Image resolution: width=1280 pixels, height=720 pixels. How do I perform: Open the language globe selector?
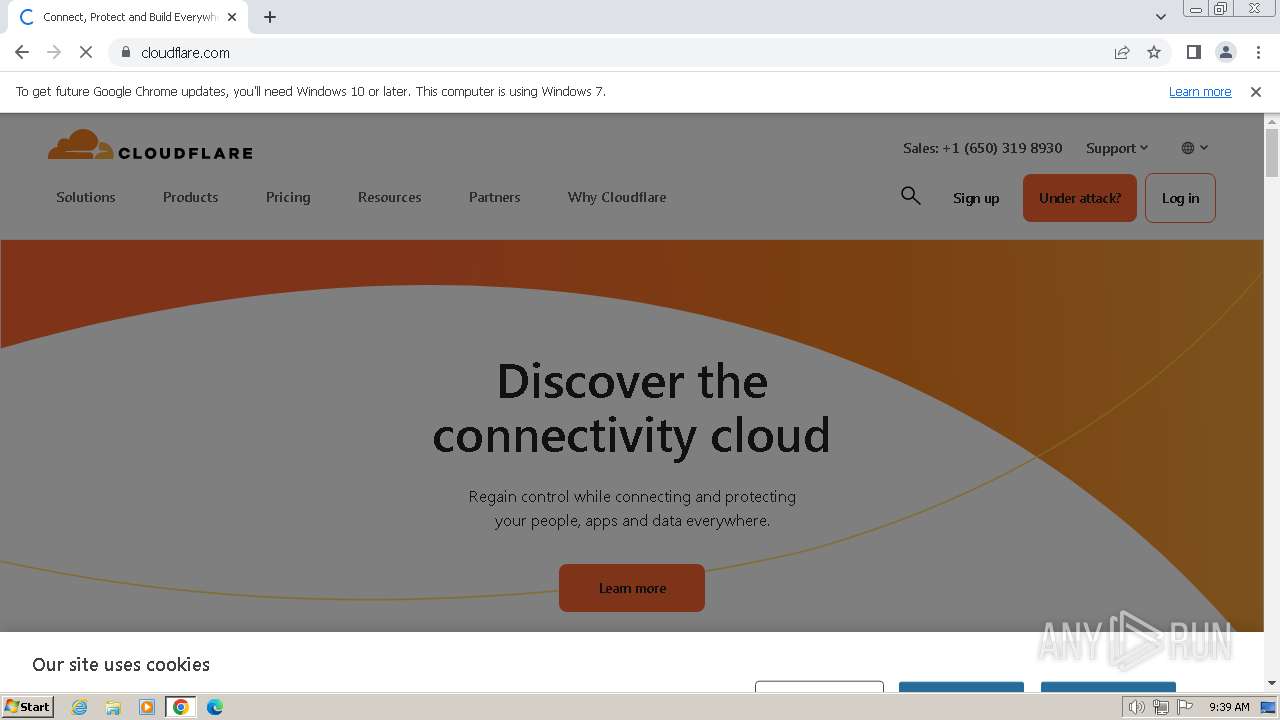(1194, 148)
